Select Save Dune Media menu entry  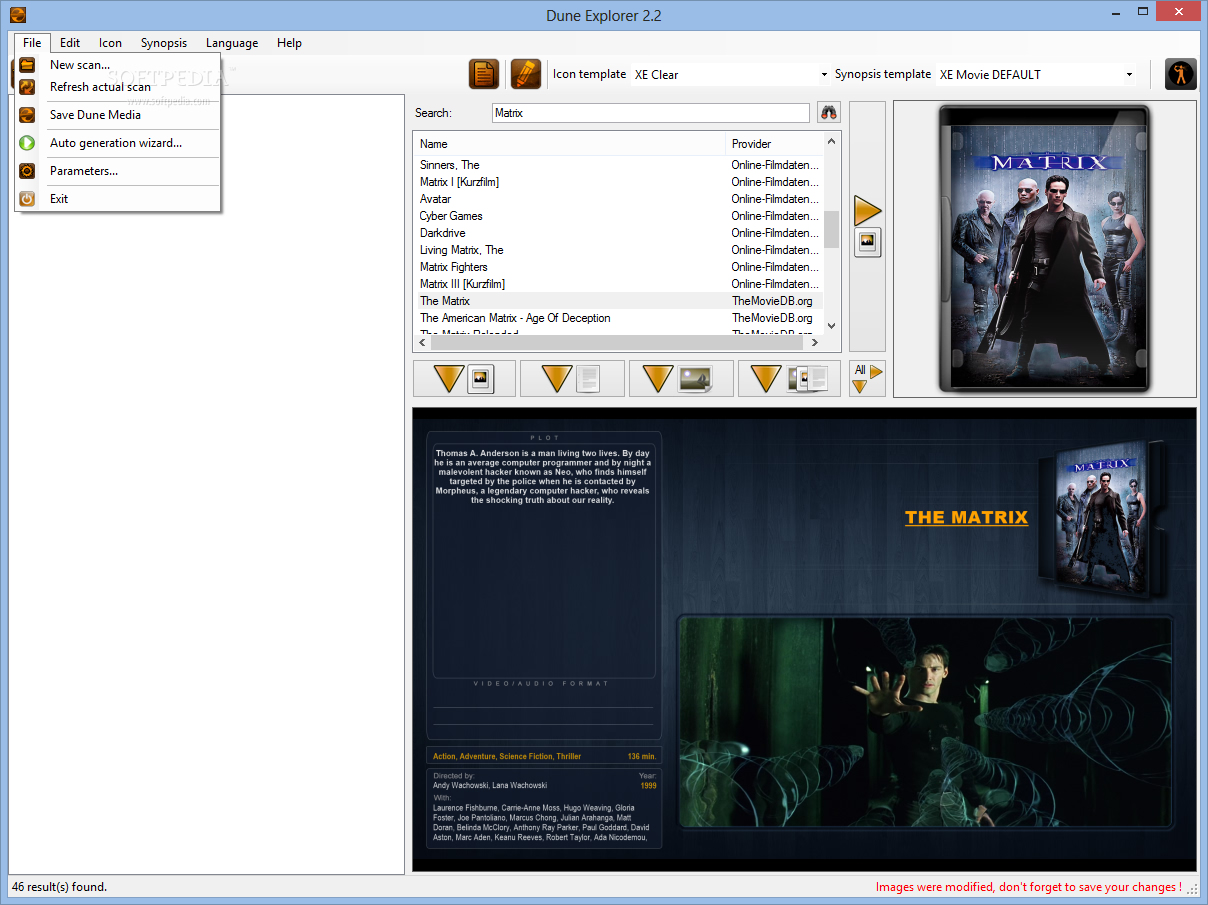[x=118, y=115]
